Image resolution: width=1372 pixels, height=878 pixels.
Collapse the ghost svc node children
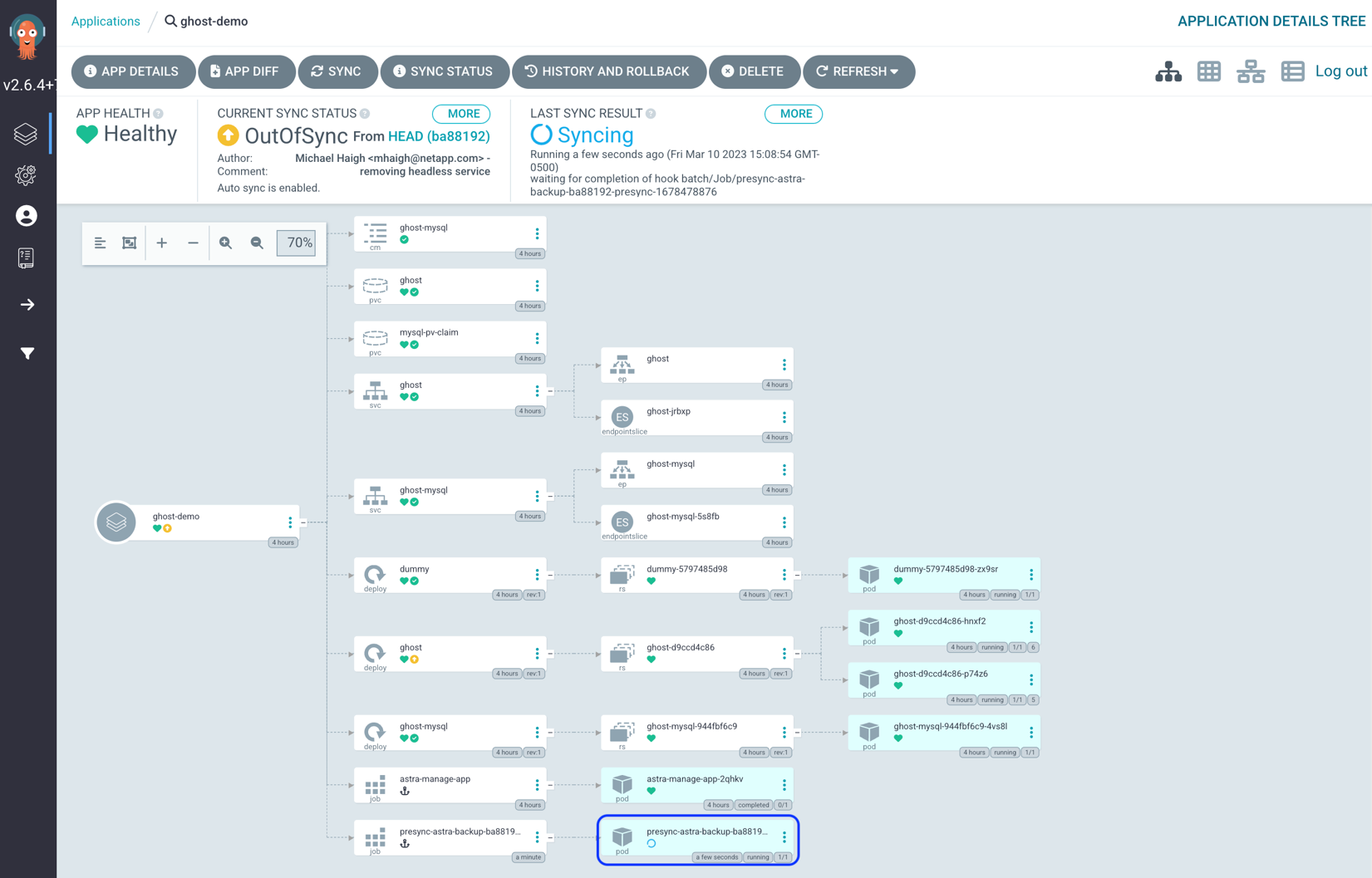(550, 391)
